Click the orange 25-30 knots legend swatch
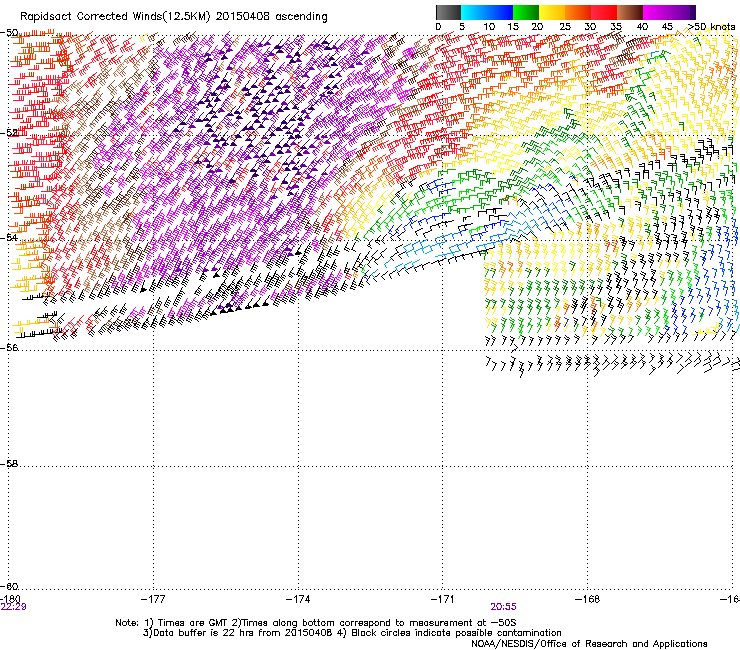The image size is (740, 650). pyautogui.click(x=578, y=13)
